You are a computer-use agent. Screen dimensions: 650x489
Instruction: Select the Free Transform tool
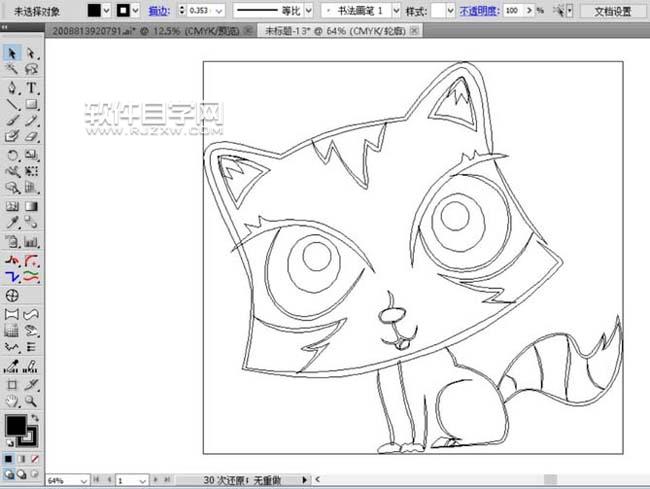point(31,171)
